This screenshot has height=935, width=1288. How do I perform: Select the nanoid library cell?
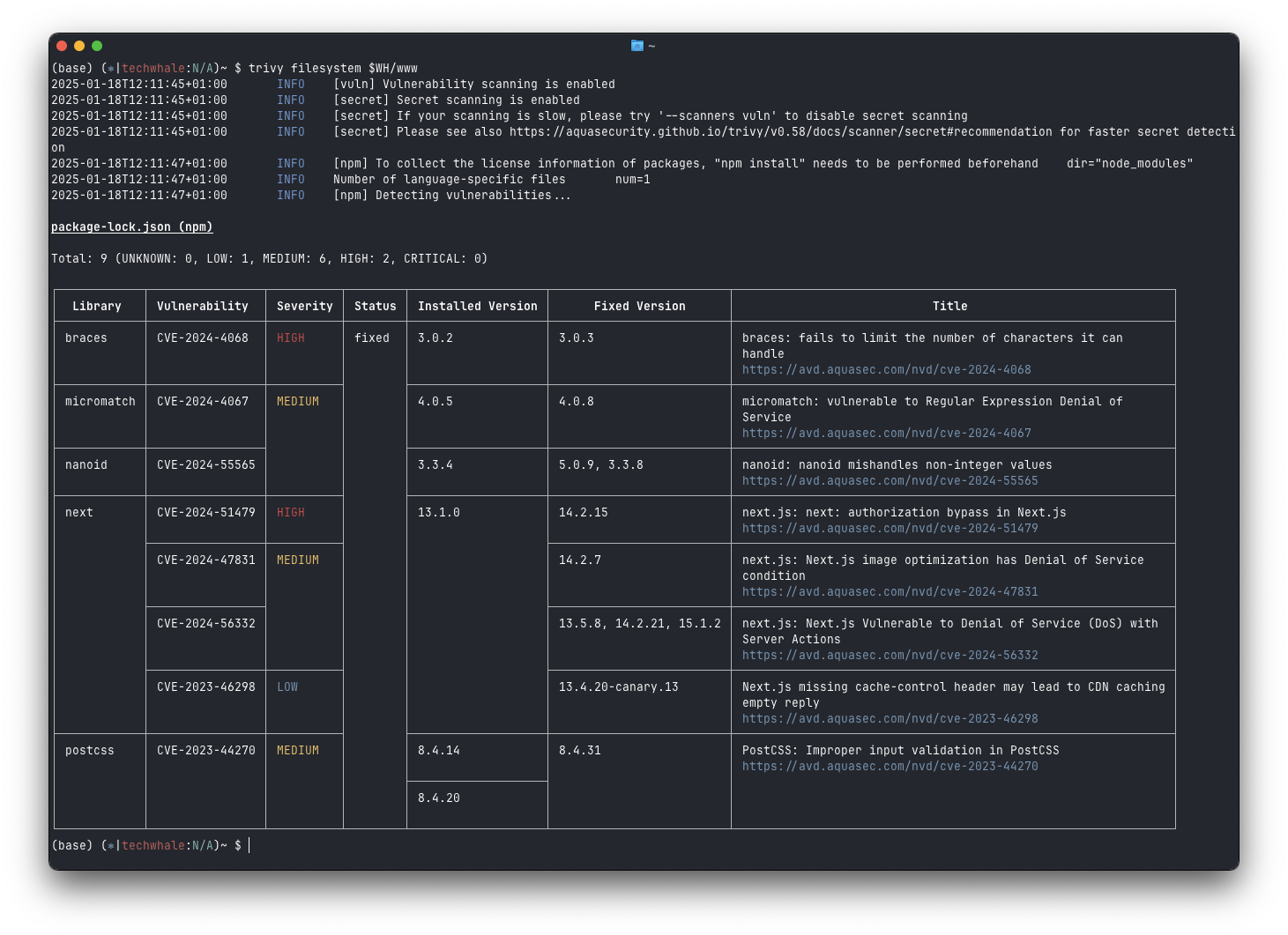click(x=86, y=465)
